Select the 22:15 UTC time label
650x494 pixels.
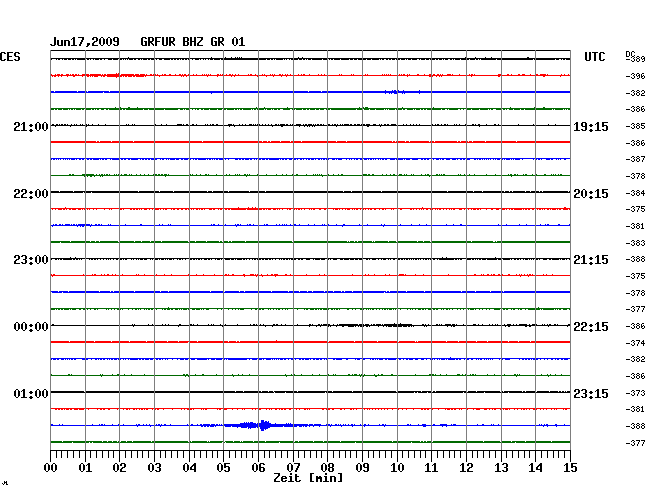pyautogui.click(x=591, y=327)
